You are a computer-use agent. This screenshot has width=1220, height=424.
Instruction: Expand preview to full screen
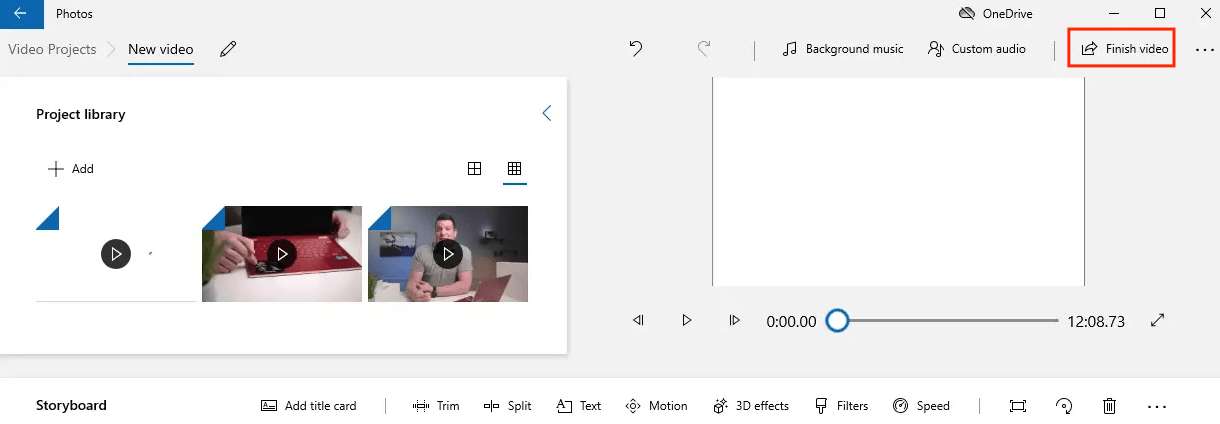tap(1158, 321)
